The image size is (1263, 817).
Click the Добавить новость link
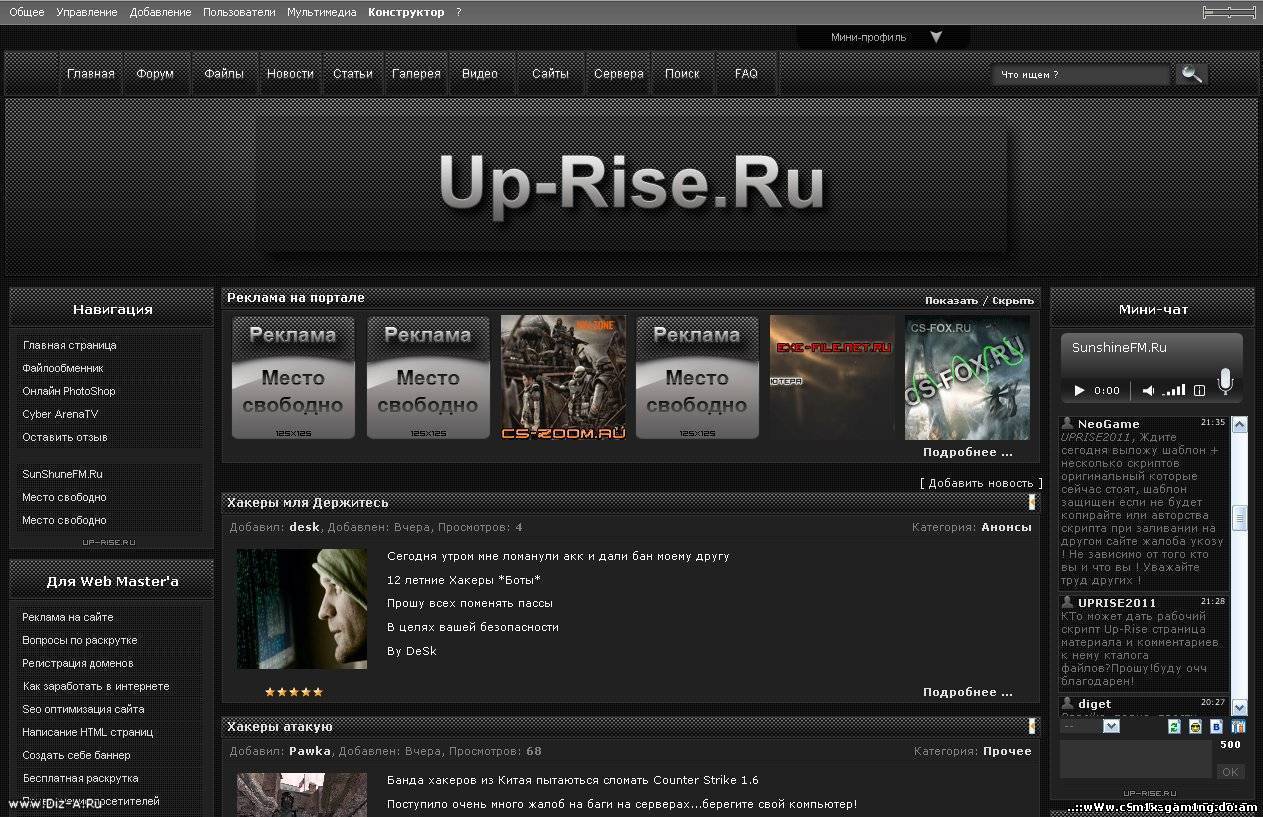click(980, 483)
